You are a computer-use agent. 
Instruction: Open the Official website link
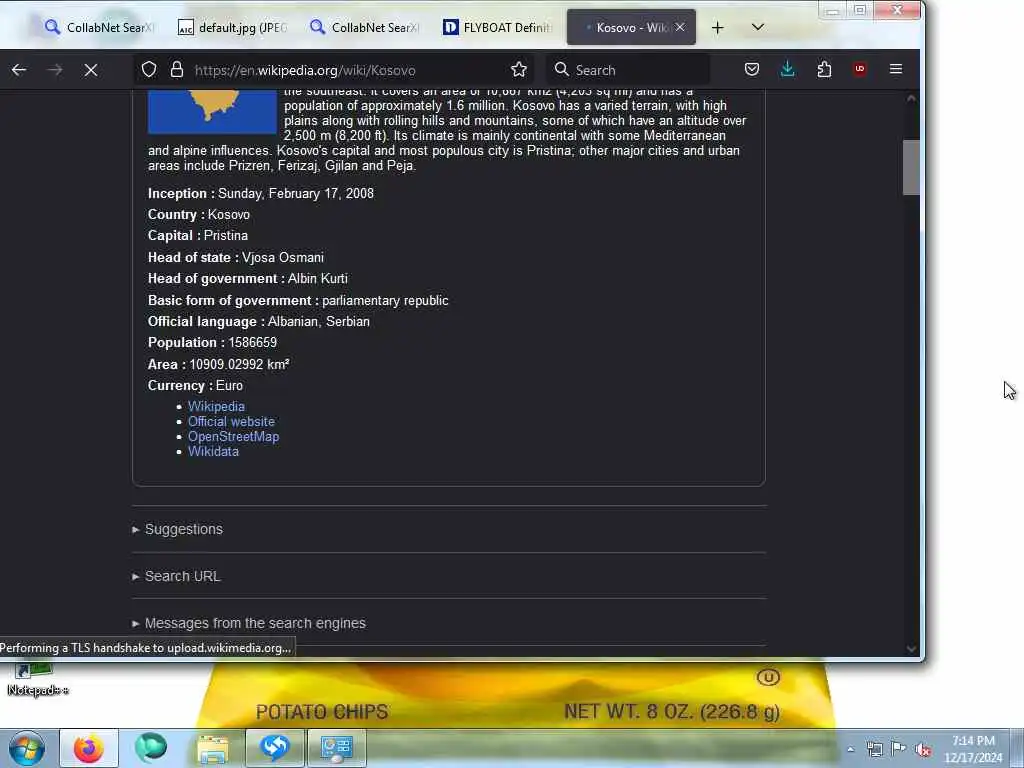[231, 421]
